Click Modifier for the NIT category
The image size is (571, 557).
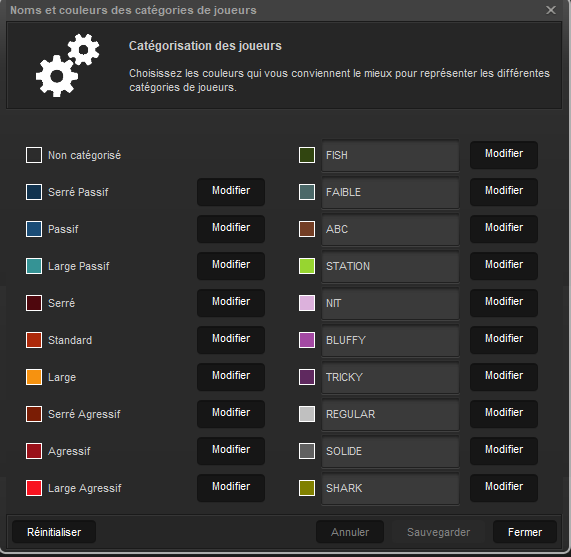[x=504, y=303]
